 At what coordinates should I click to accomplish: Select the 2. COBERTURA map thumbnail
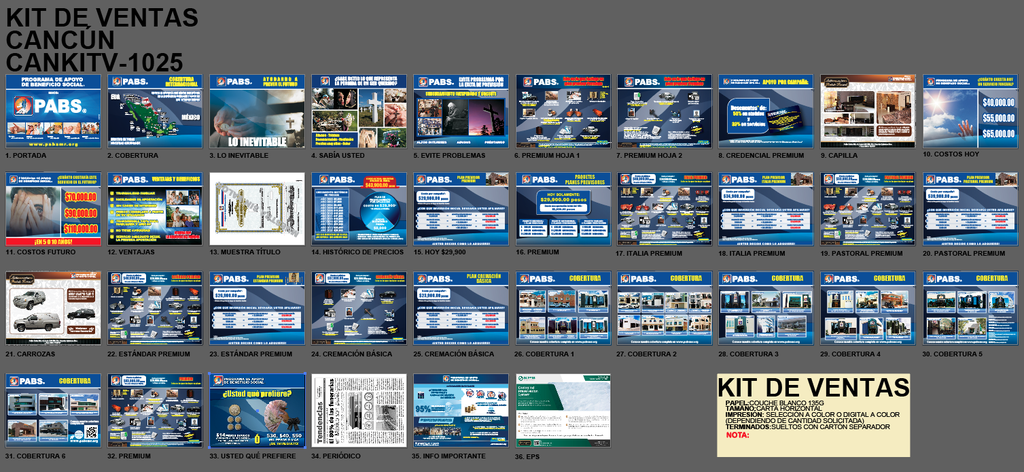155,111
